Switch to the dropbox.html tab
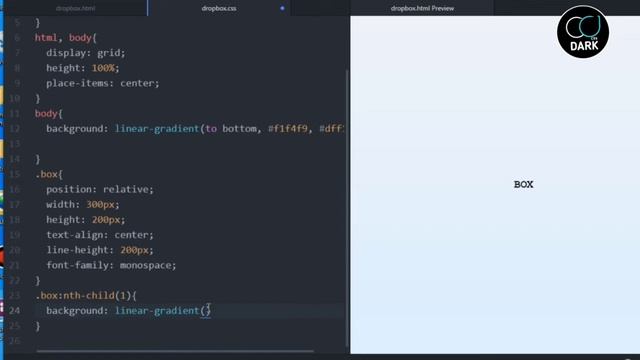 [x=76, y=8]
